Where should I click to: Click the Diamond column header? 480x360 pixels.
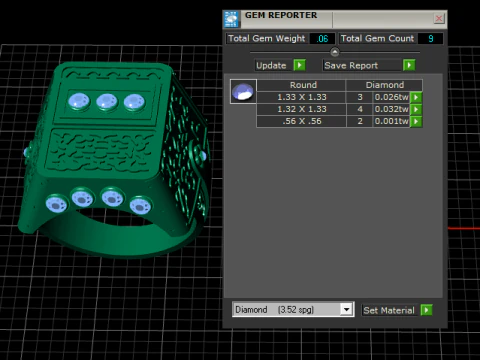[384, 85]
